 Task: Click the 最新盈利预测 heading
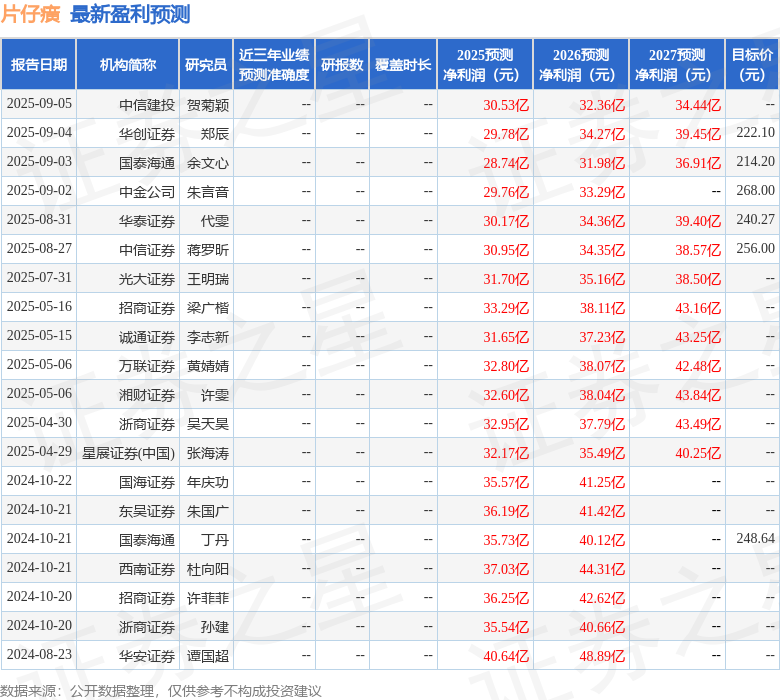click(x=130, y=14)
